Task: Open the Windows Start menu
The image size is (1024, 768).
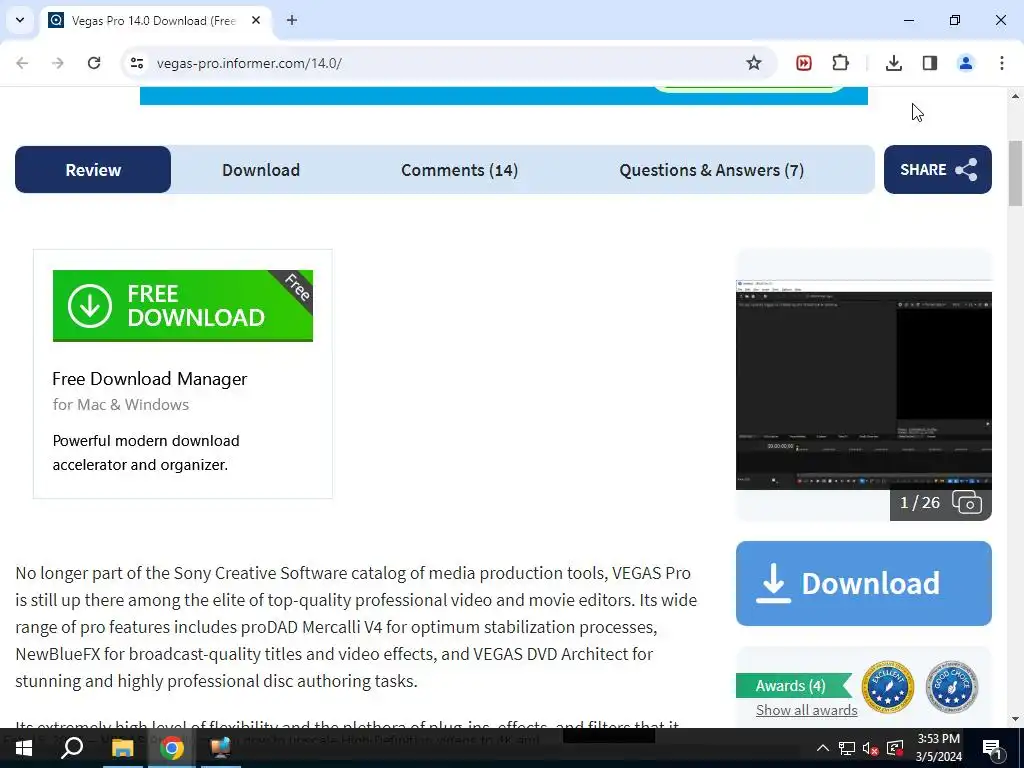Action: 24,748
